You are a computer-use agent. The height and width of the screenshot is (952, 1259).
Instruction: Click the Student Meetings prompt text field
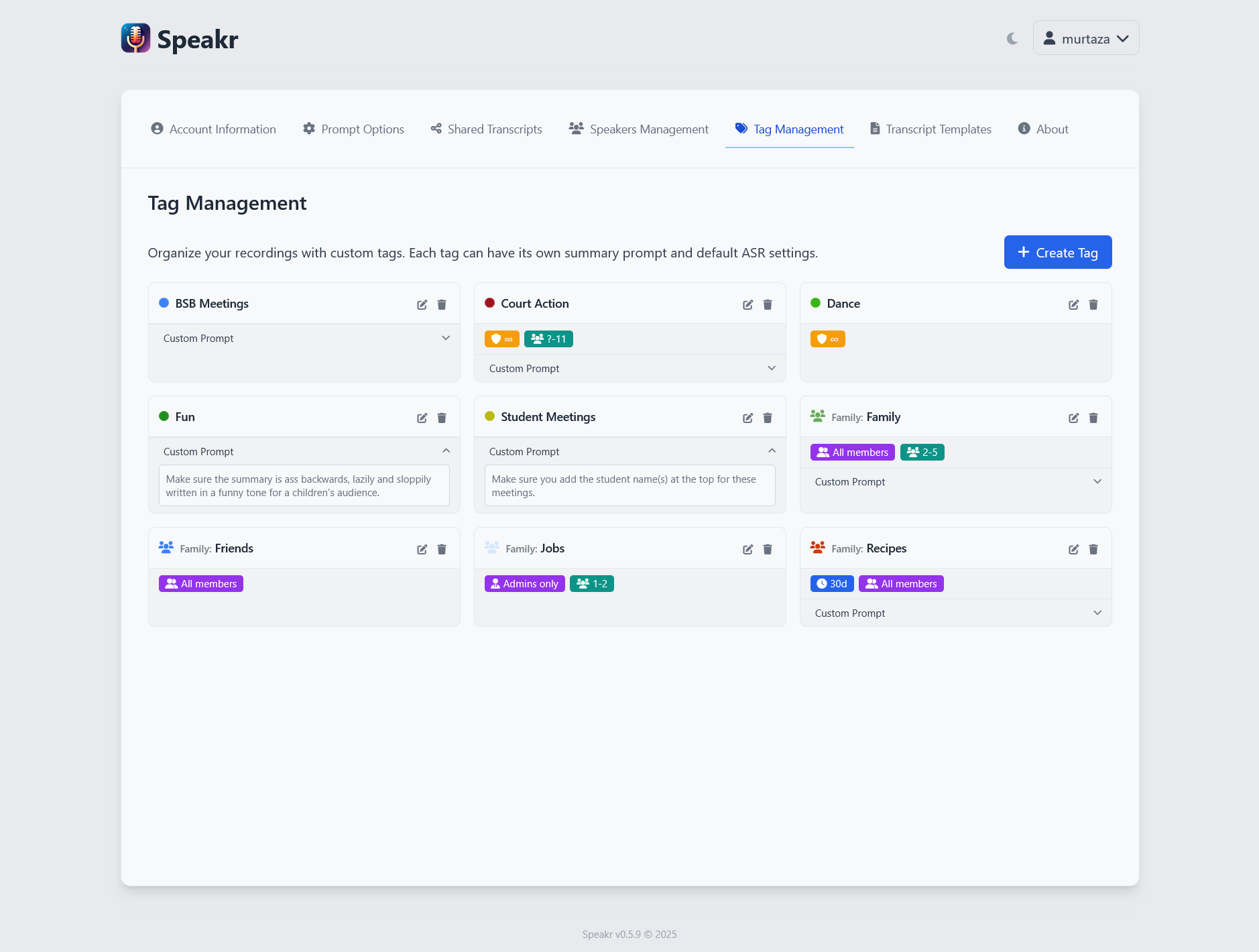629,485
